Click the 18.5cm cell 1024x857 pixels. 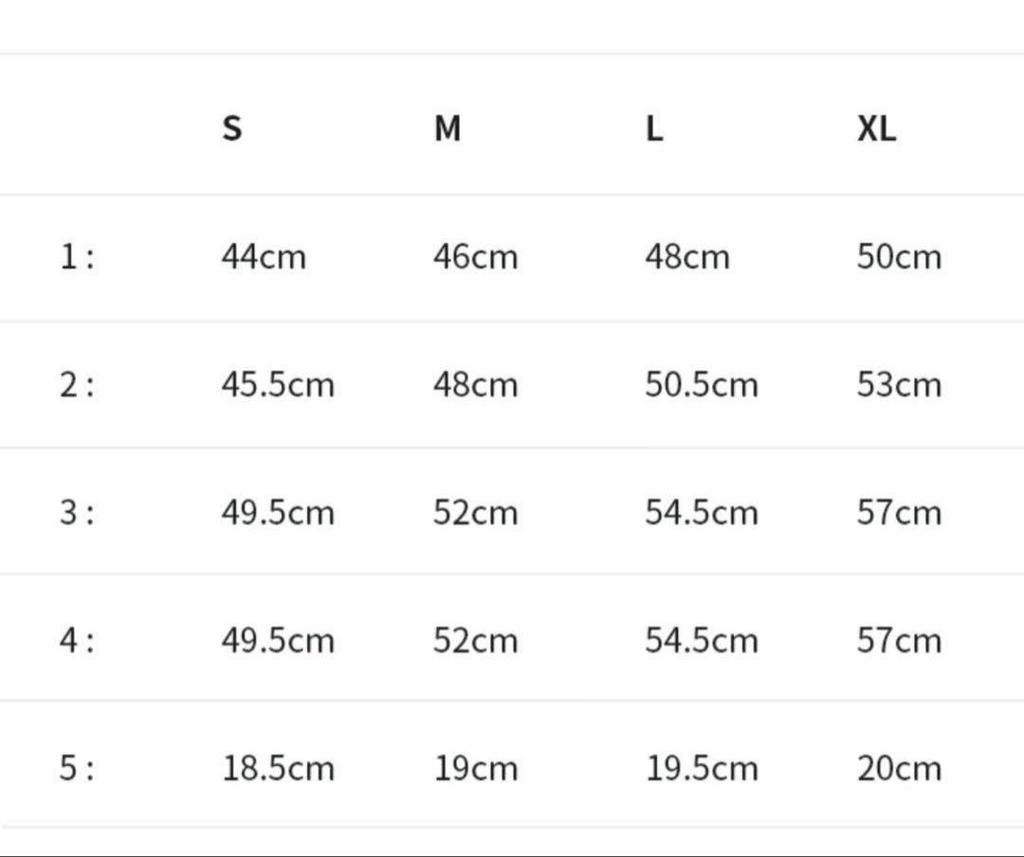point(278,768)
